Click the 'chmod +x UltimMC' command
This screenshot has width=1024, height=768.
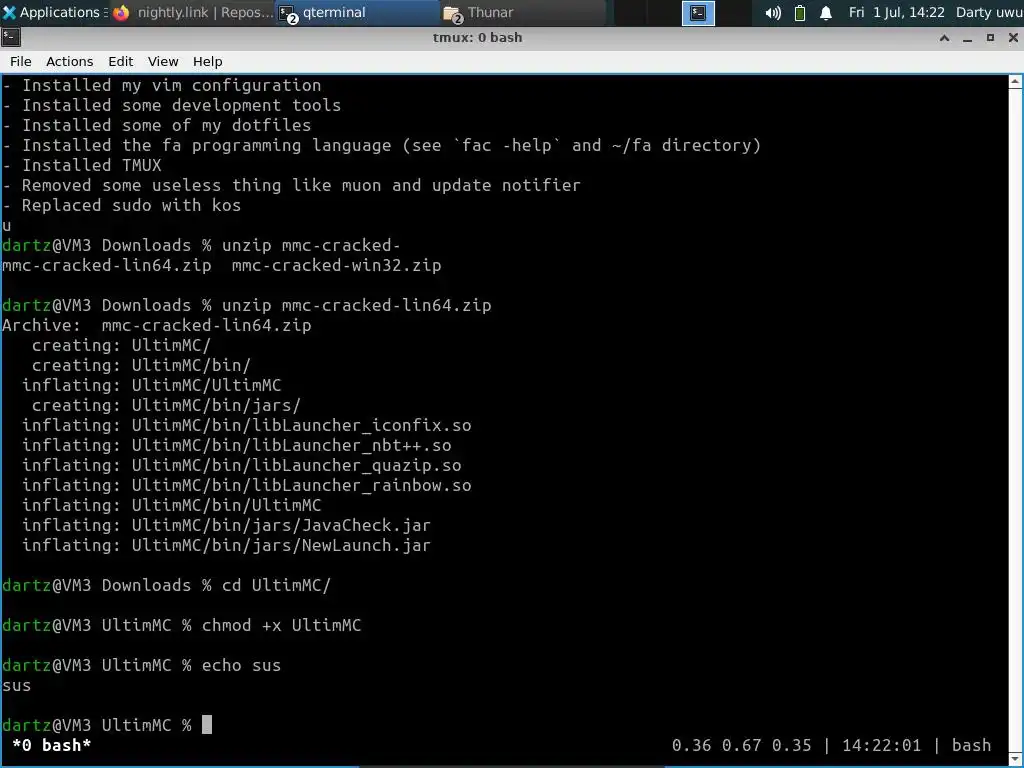281,625
